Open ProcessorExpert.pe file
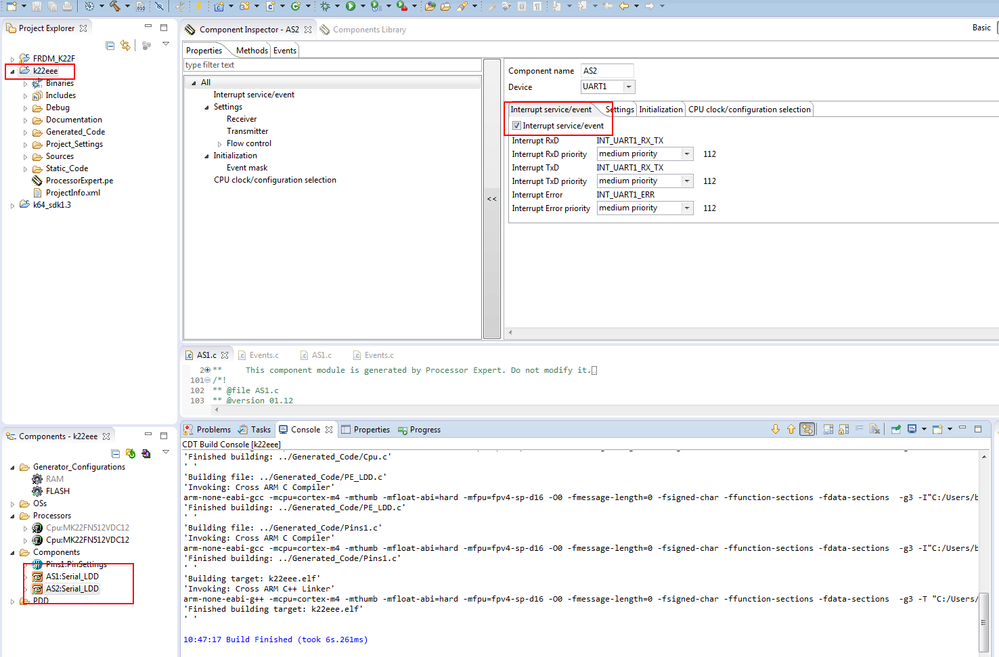This screenshot has width=999, height=657. pos(79,180)
